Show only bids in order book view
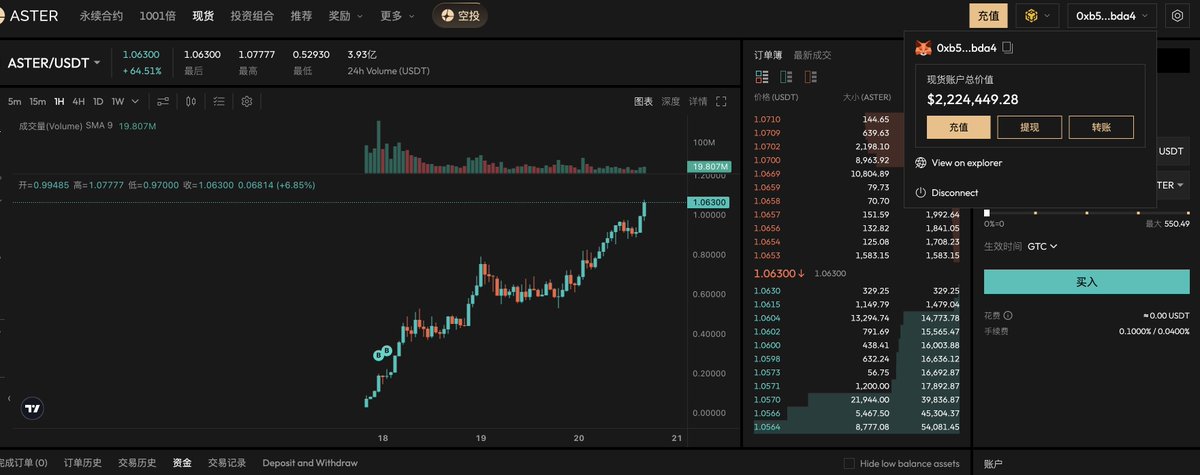Image resolution: width=1200 pixels, height=475 pixels. point(785,76)
